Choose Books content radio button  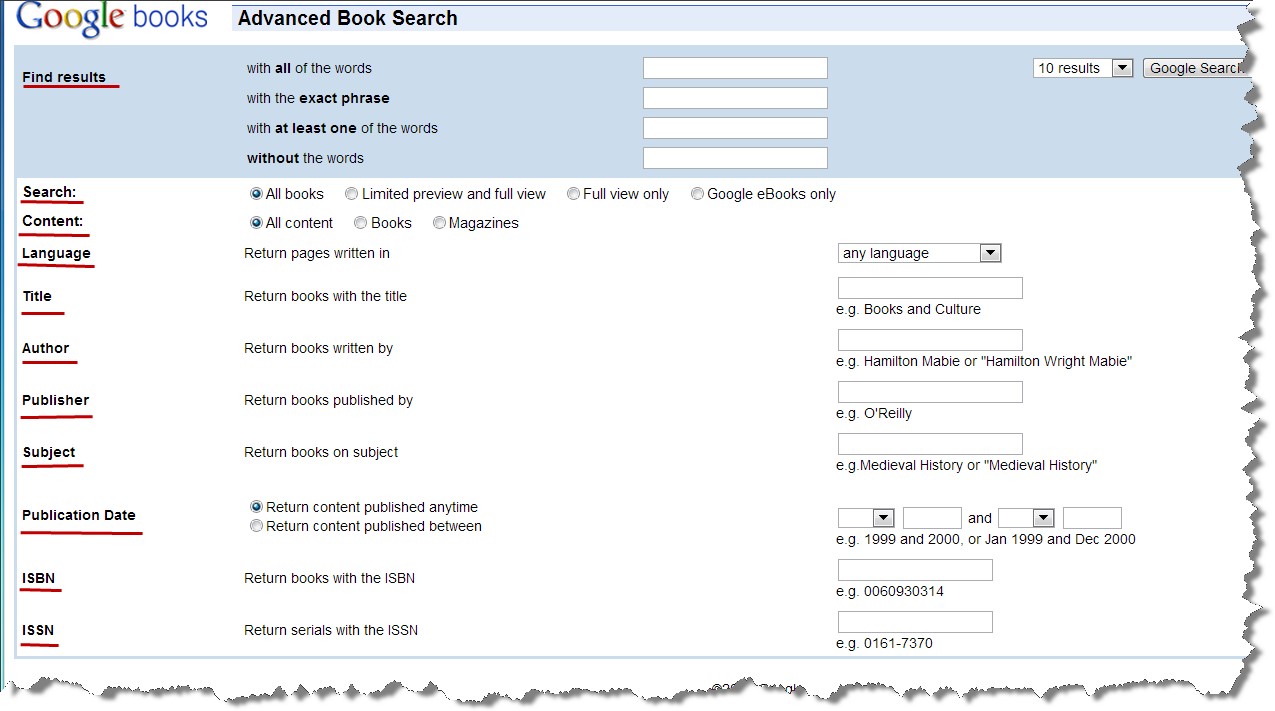point(360,223)
